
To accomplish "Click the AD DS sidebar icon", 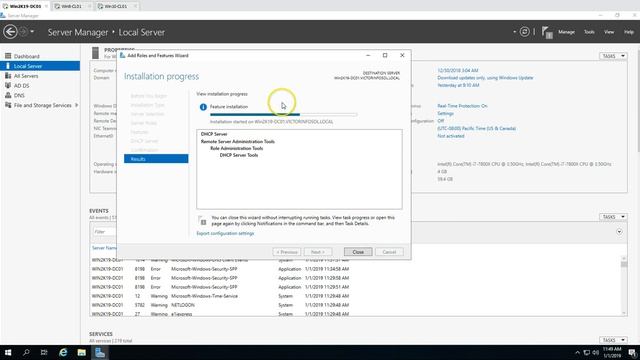I will pyautogui.click(x=8, y=85).
